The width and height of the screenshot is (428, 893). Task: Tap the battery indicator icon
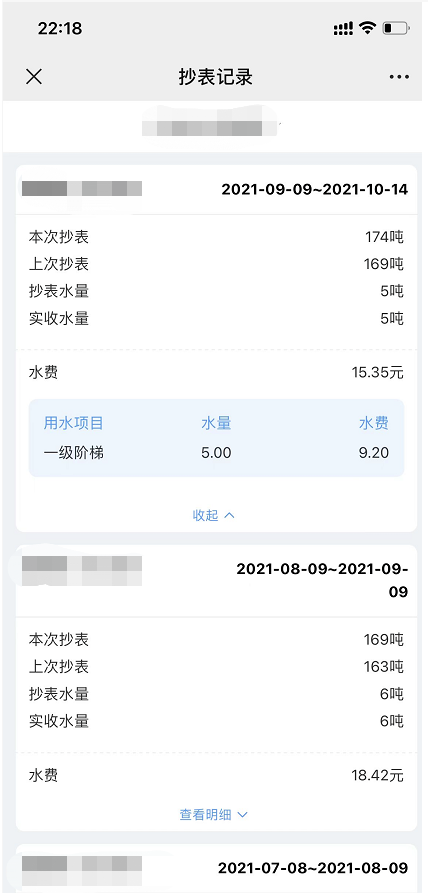[396, 28]
